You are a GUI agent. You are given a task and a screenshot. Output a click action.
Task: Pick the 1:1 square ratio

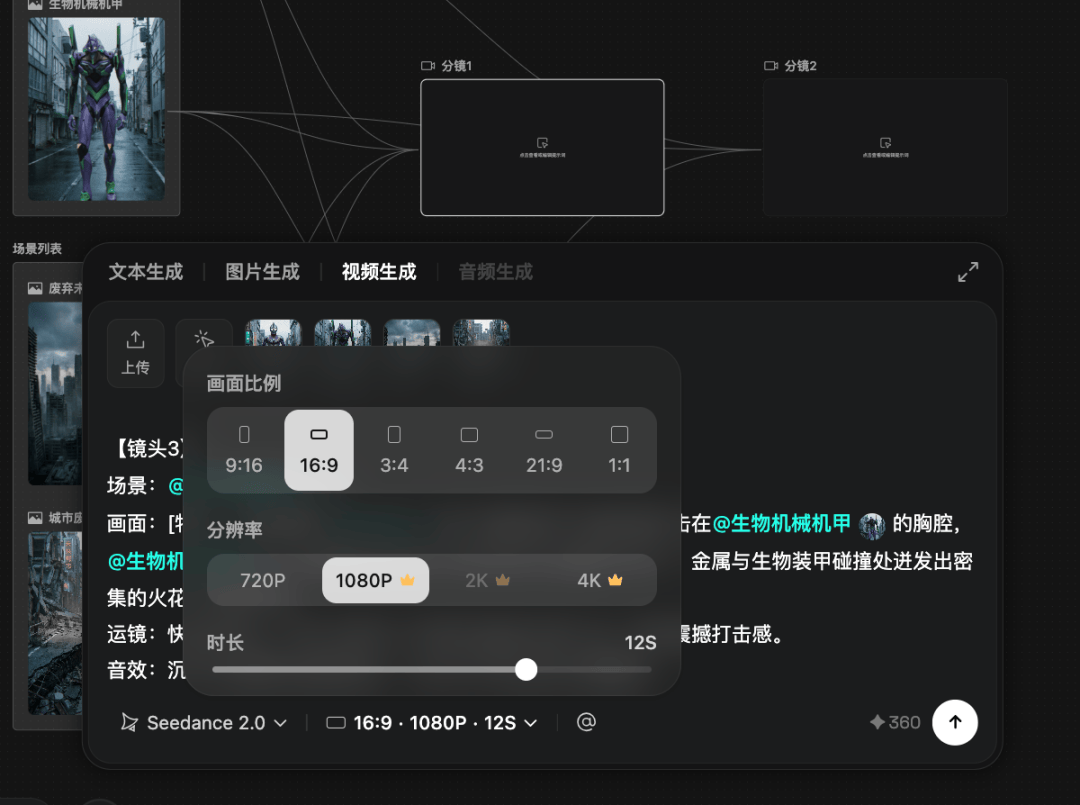coord(619,450)
